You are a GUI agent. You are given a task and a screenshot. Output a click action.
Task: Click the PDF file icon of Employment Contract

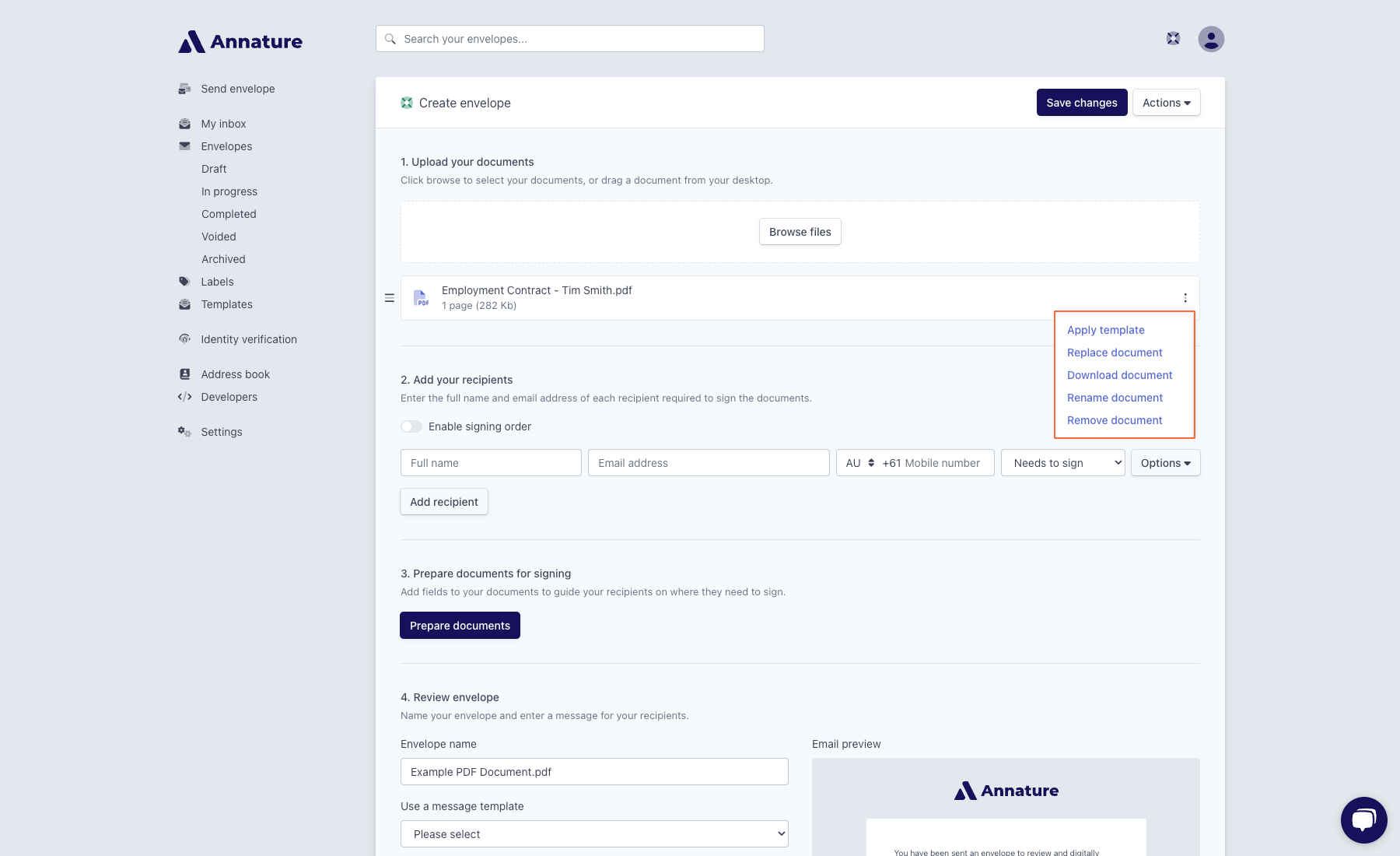point(421,298)
